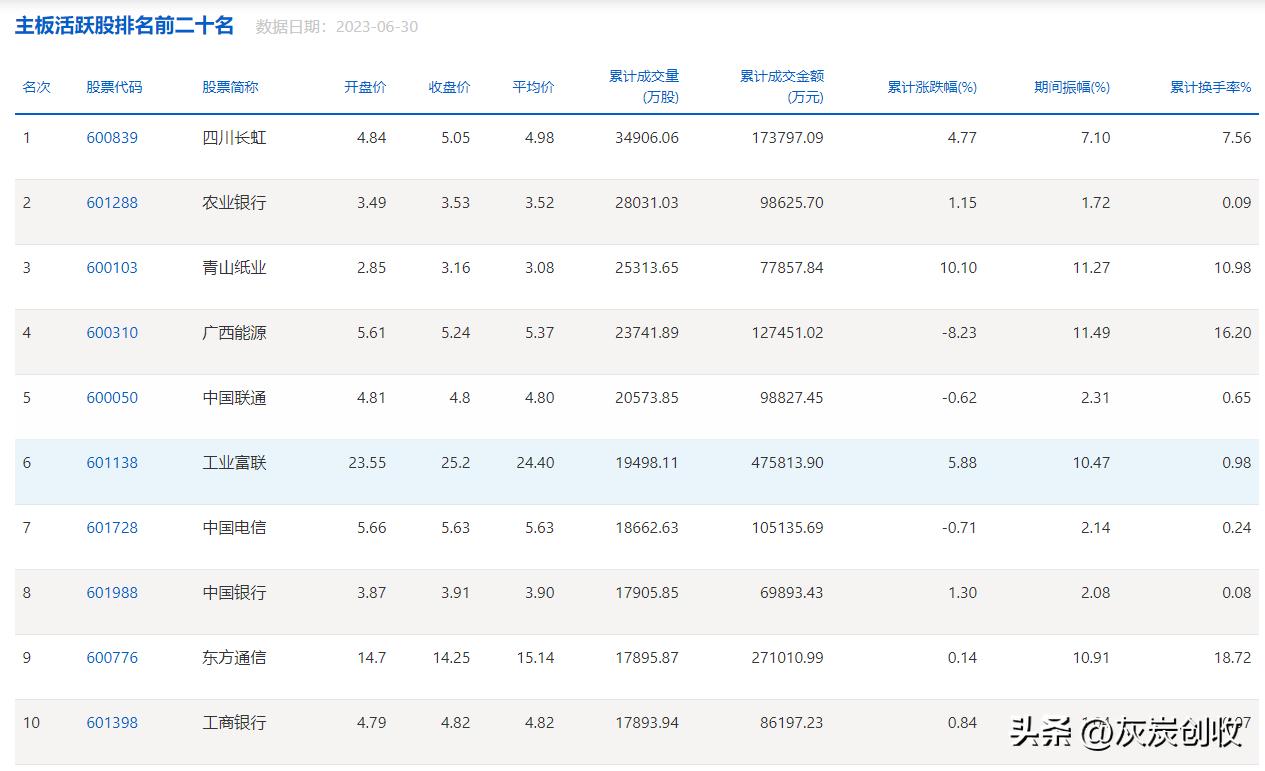This screenshot has width=1265, height=771.
Task: Click volume value 17905.85
Action: pos(647,593)
